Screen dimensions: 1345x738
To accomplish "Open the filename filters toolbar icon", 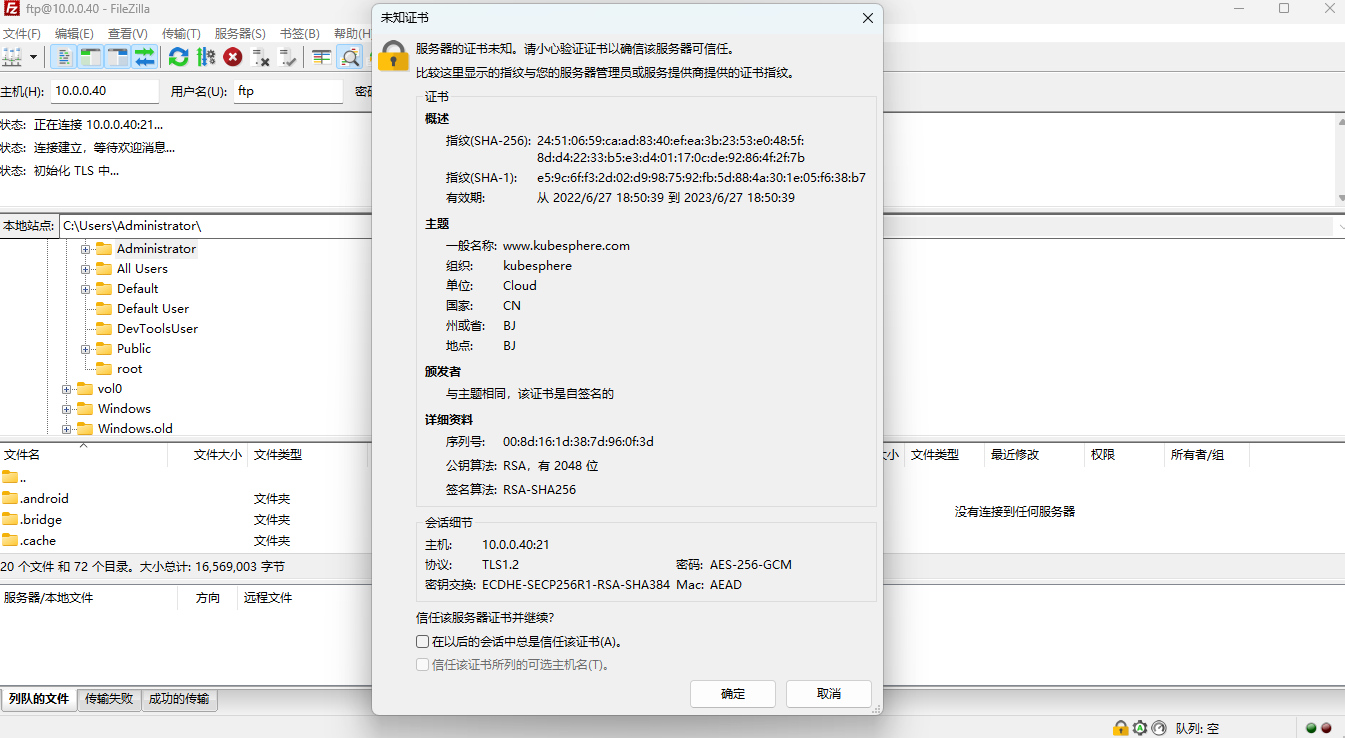I will pyautogui.click(x=321, y=57).
